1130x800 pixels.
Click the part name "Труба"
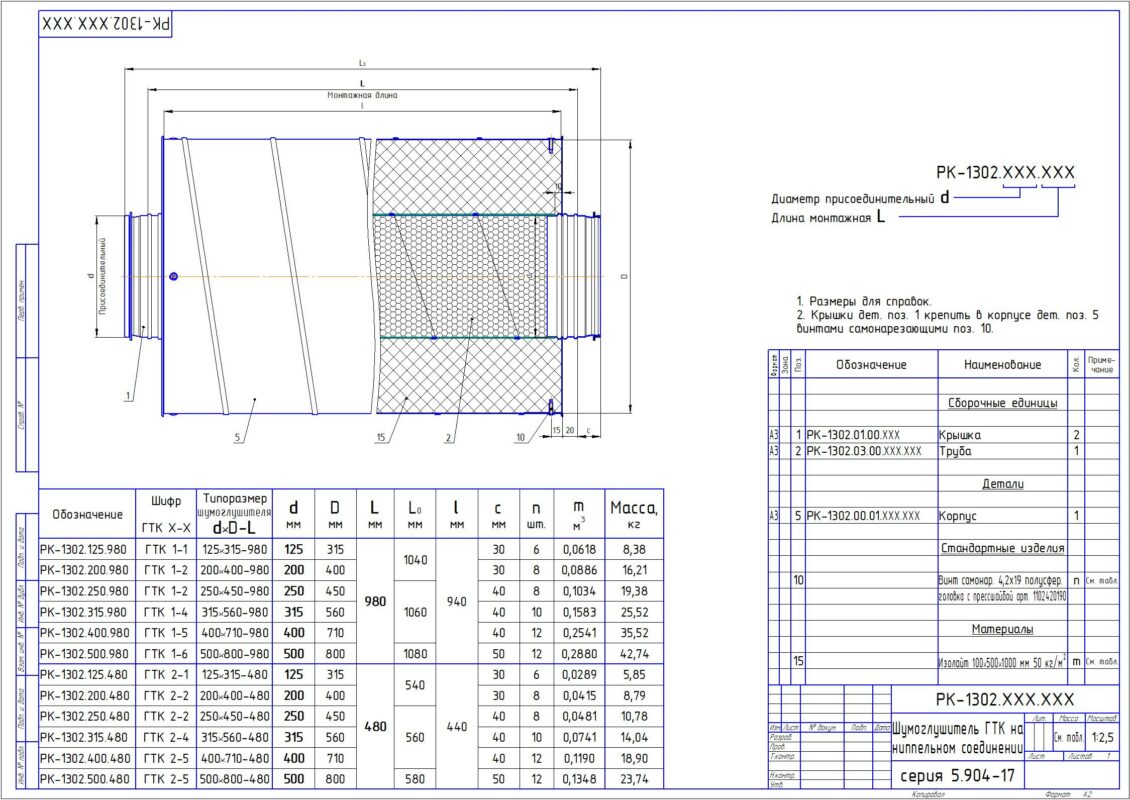coord(956,451)
